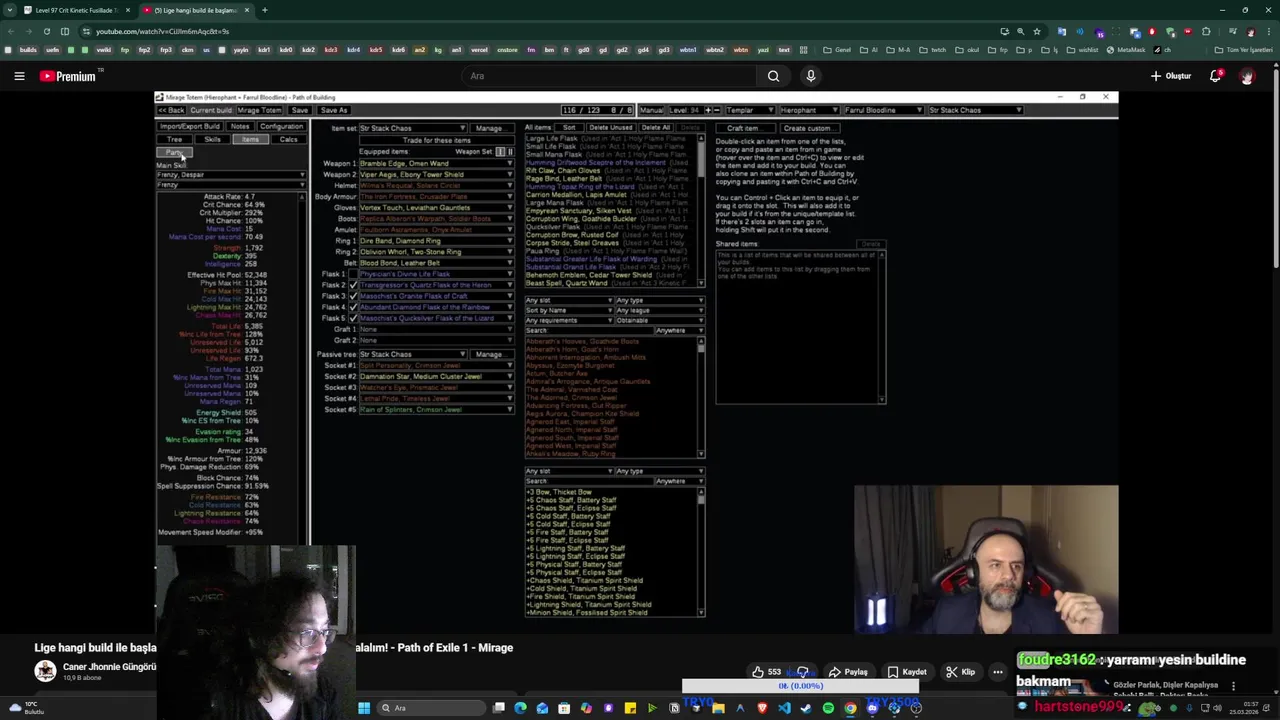Select Rift Claw, Chain Gloves item
The width and height of the screenshot is (1280, 720).
point(563,170)
